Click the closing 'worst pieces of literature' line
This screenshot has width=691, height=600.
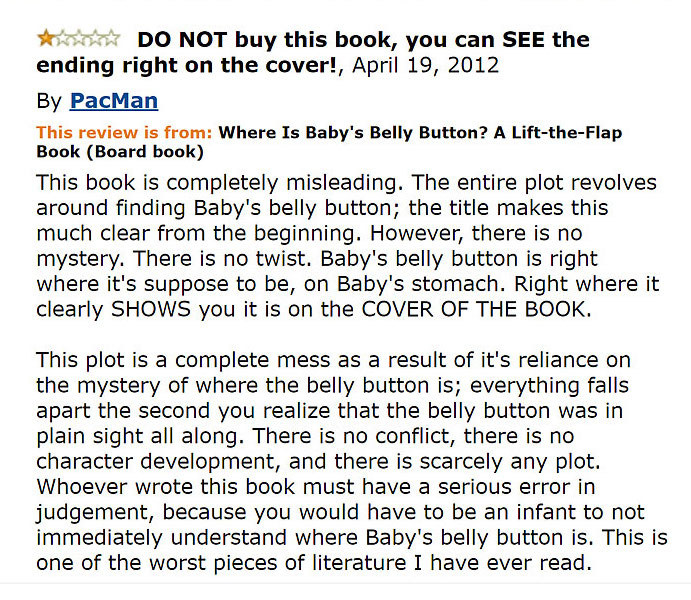coord(313,563)
